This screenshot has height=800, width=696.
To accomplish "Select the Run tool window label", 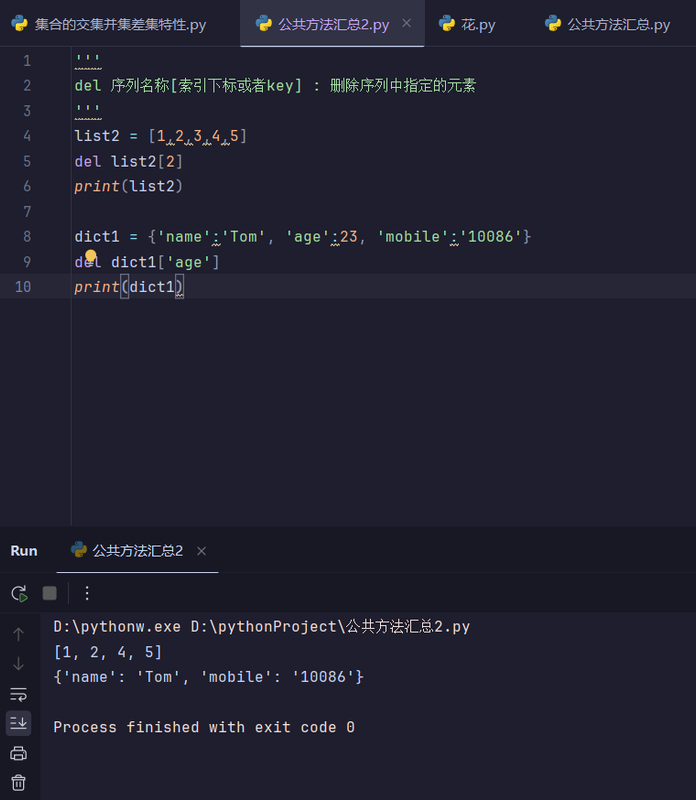I will click(24, 551).
